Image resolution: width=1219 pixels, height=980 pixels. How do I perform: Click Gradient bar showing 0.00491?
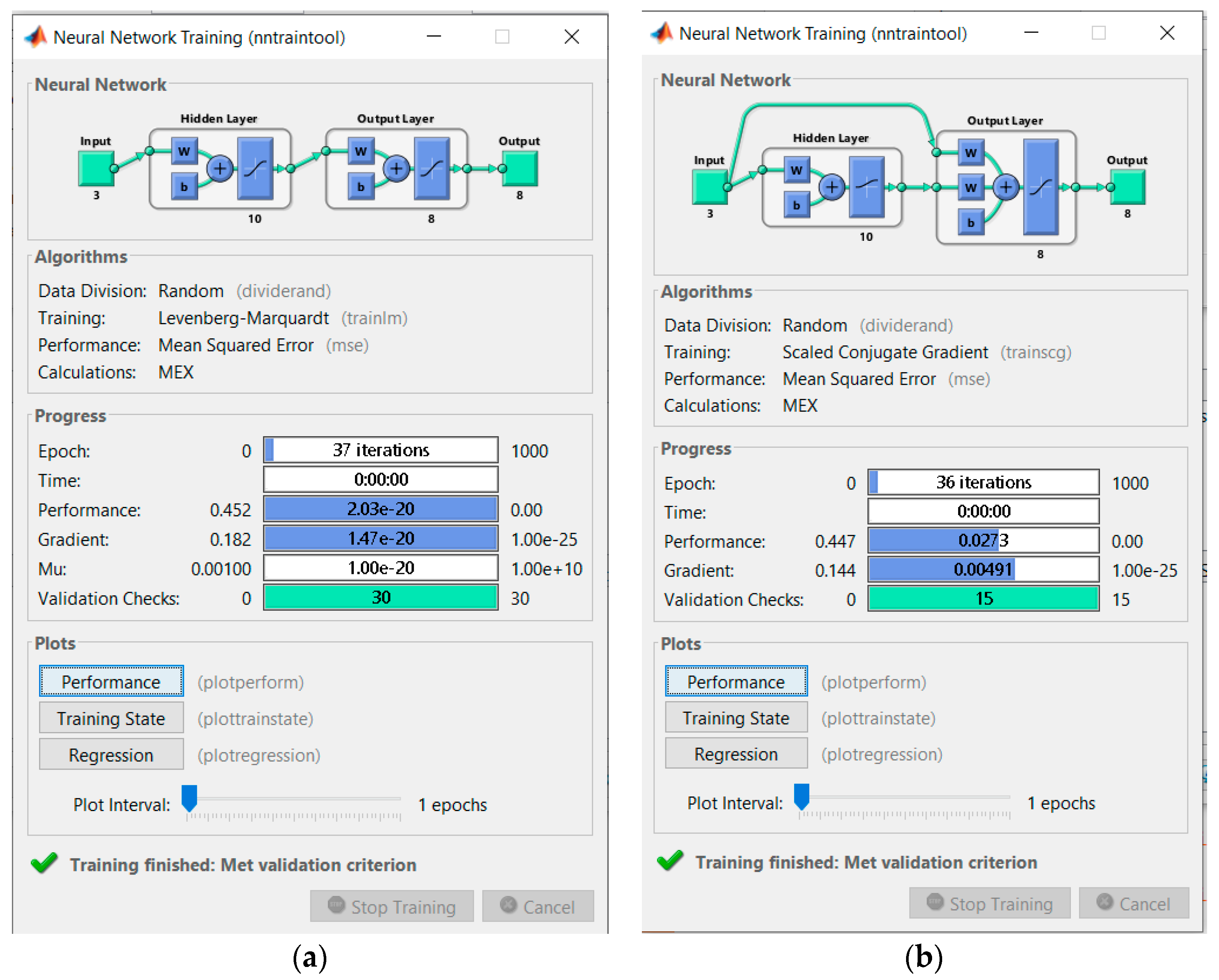(x=984, y=569)
